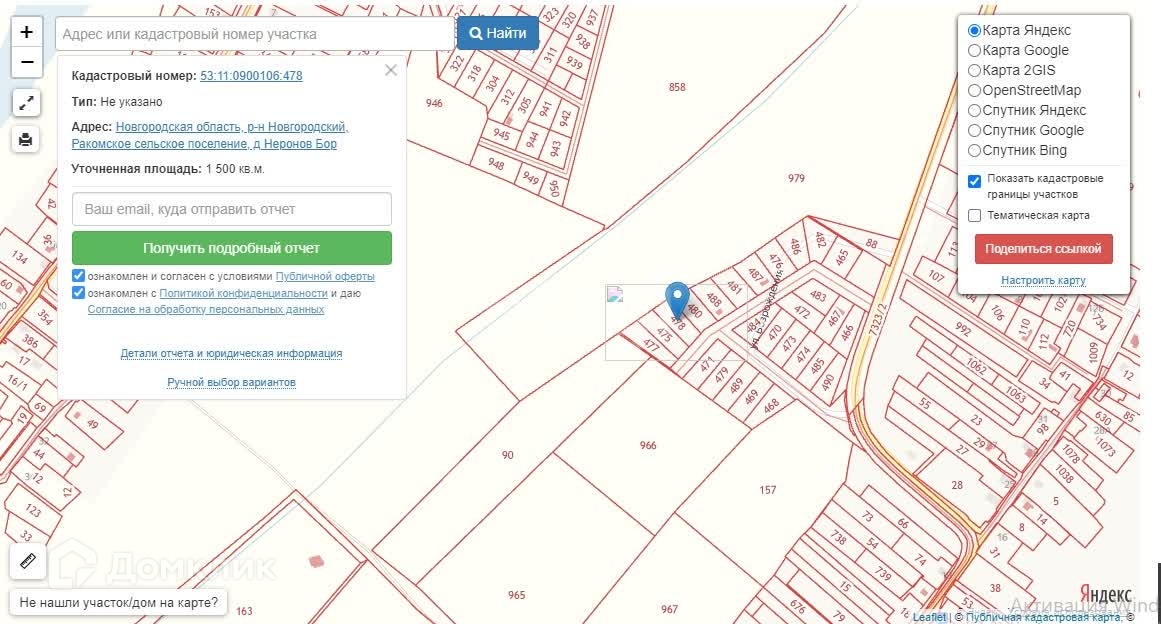Open Публичная кадастровая карта attribution link
Screen dimensions: 1161x624
[x=1043, y=617]
